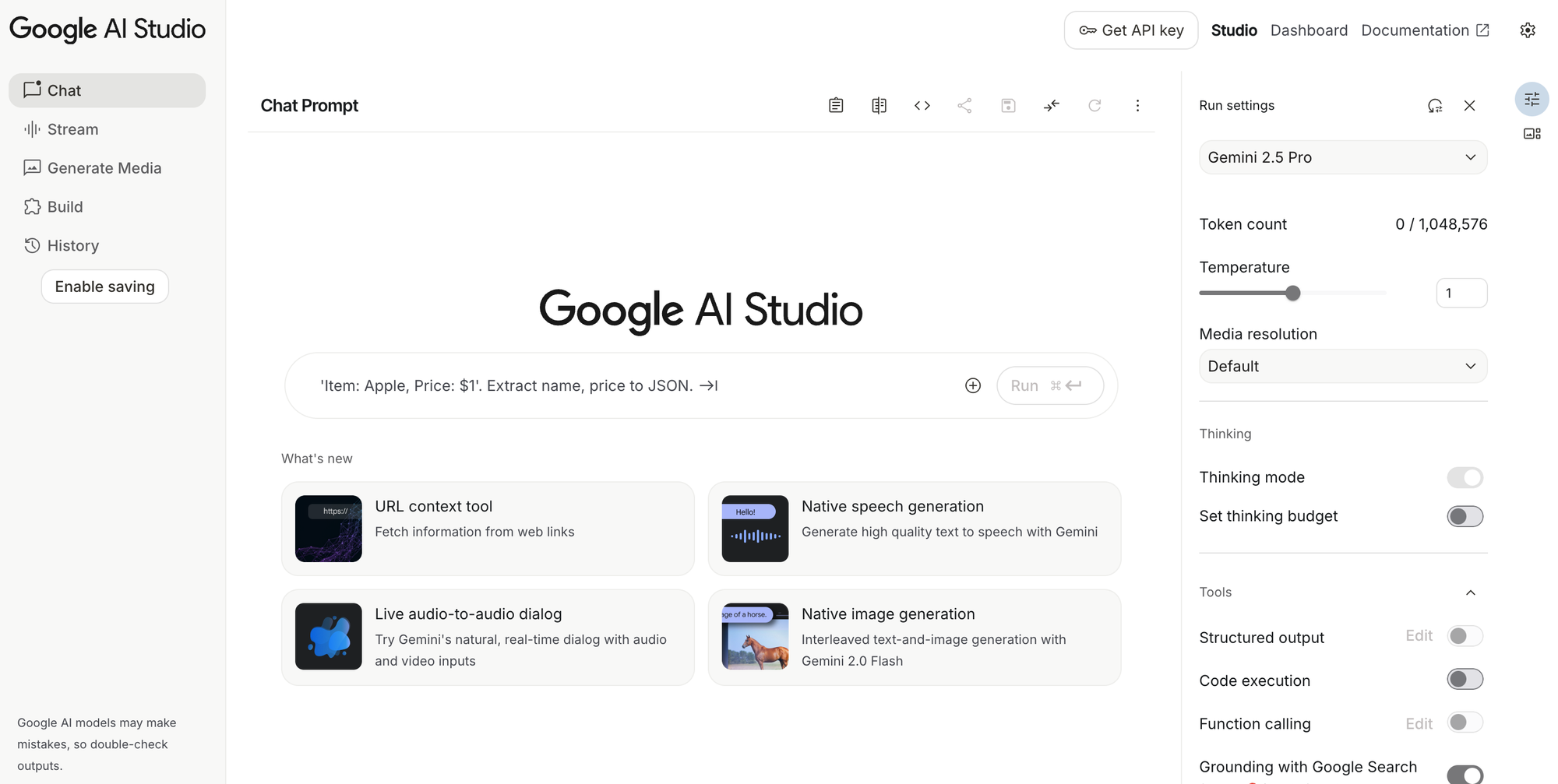Switch to the Studio tab

tap(1234, 30)
